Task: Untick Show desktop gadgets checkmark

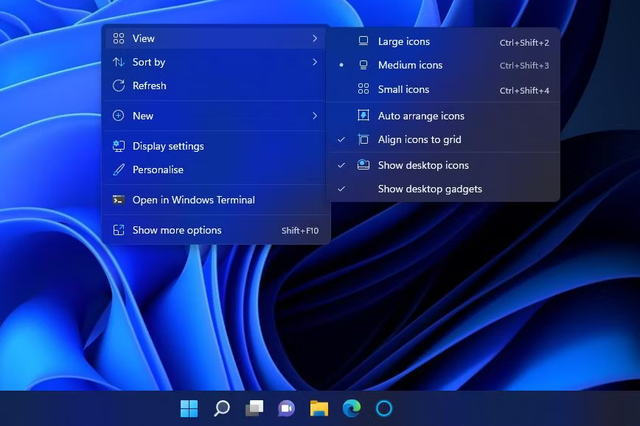Action: [341, 189]
